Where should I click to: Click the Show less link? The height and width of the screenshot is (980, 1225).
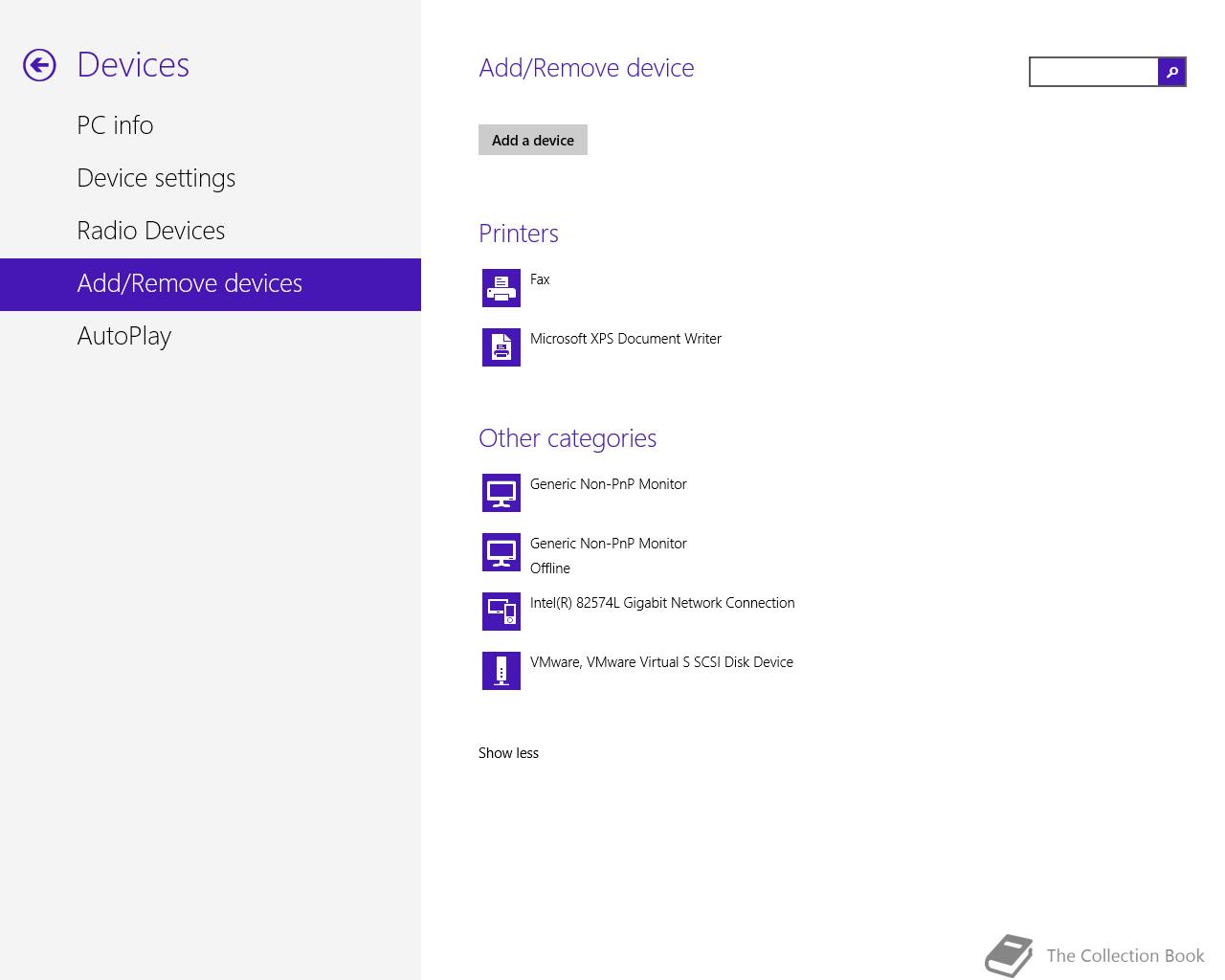[508, 753]
